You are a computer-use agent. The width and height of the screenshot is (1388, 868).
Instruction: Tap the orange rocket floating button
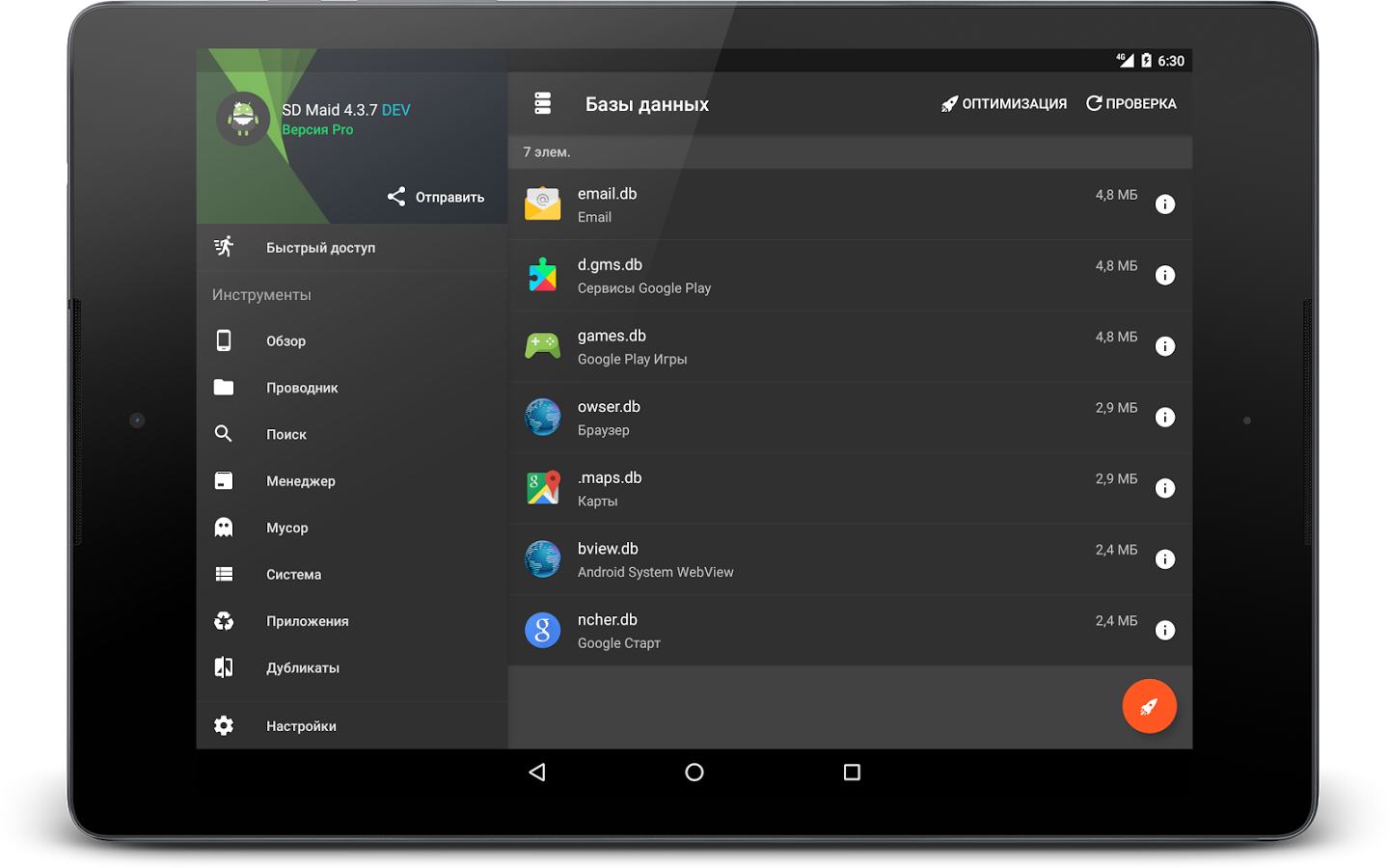(x=1150, y=706)
